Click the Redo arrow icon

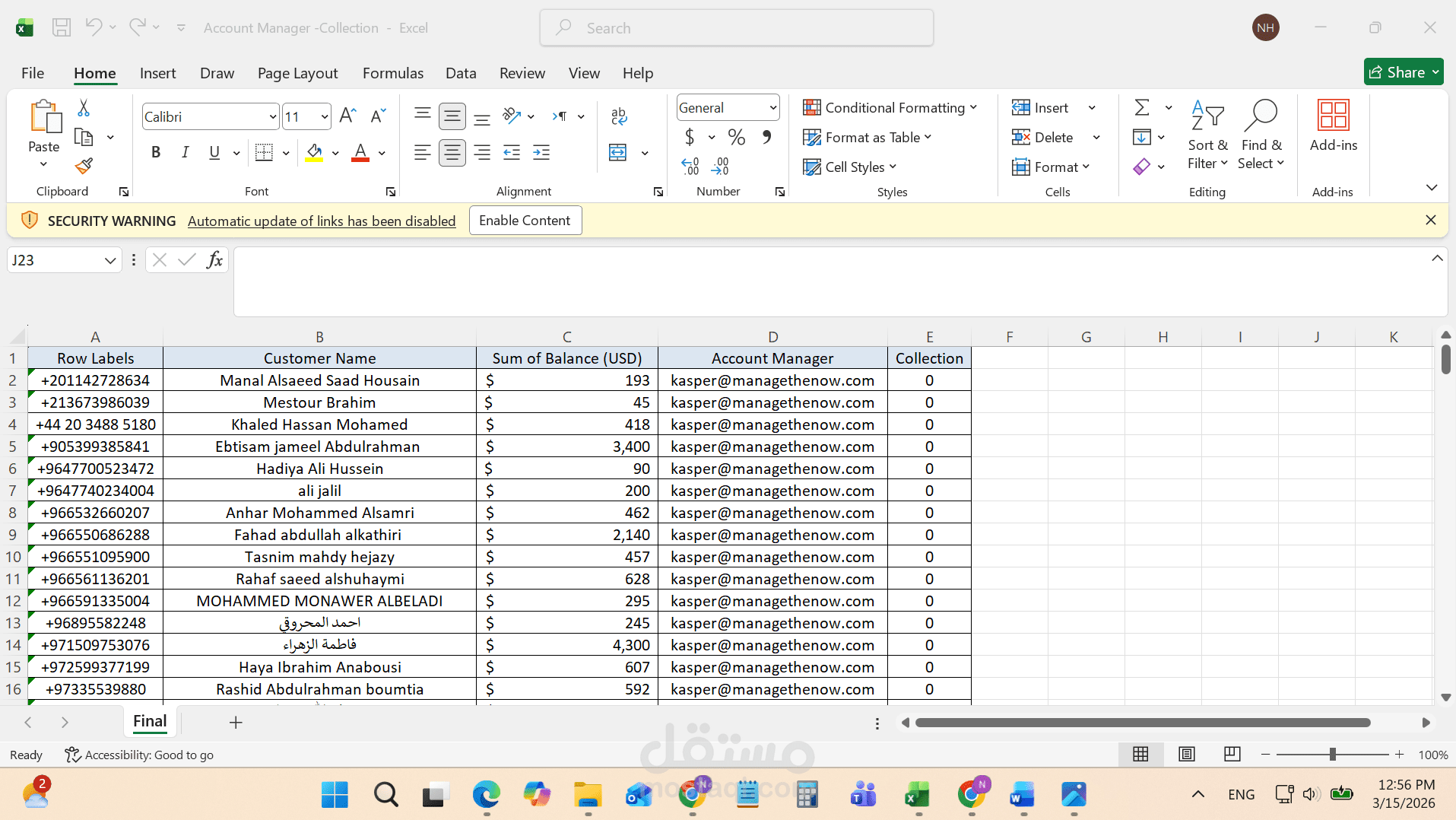click(x=137, y=27)
